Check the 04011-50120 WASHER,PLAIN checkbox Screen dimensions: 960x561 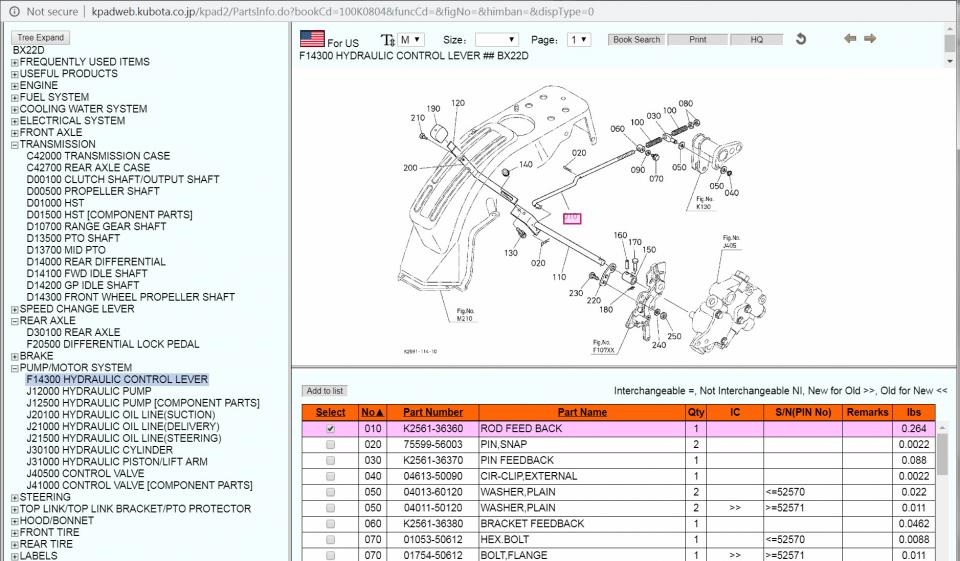331,508
